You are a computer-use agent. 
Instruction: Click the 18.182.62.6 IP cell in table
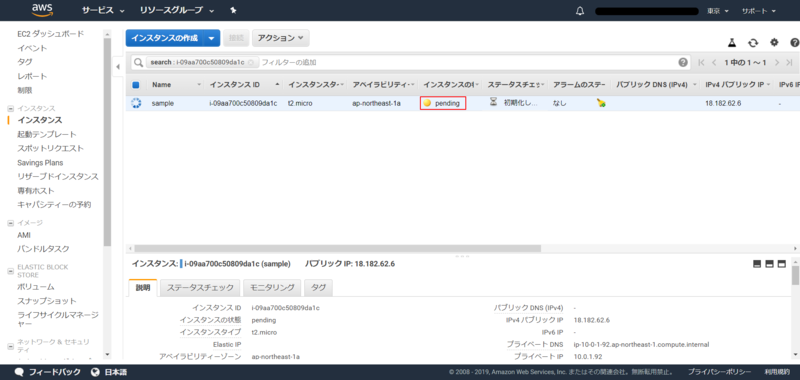[x=723, y=103]
